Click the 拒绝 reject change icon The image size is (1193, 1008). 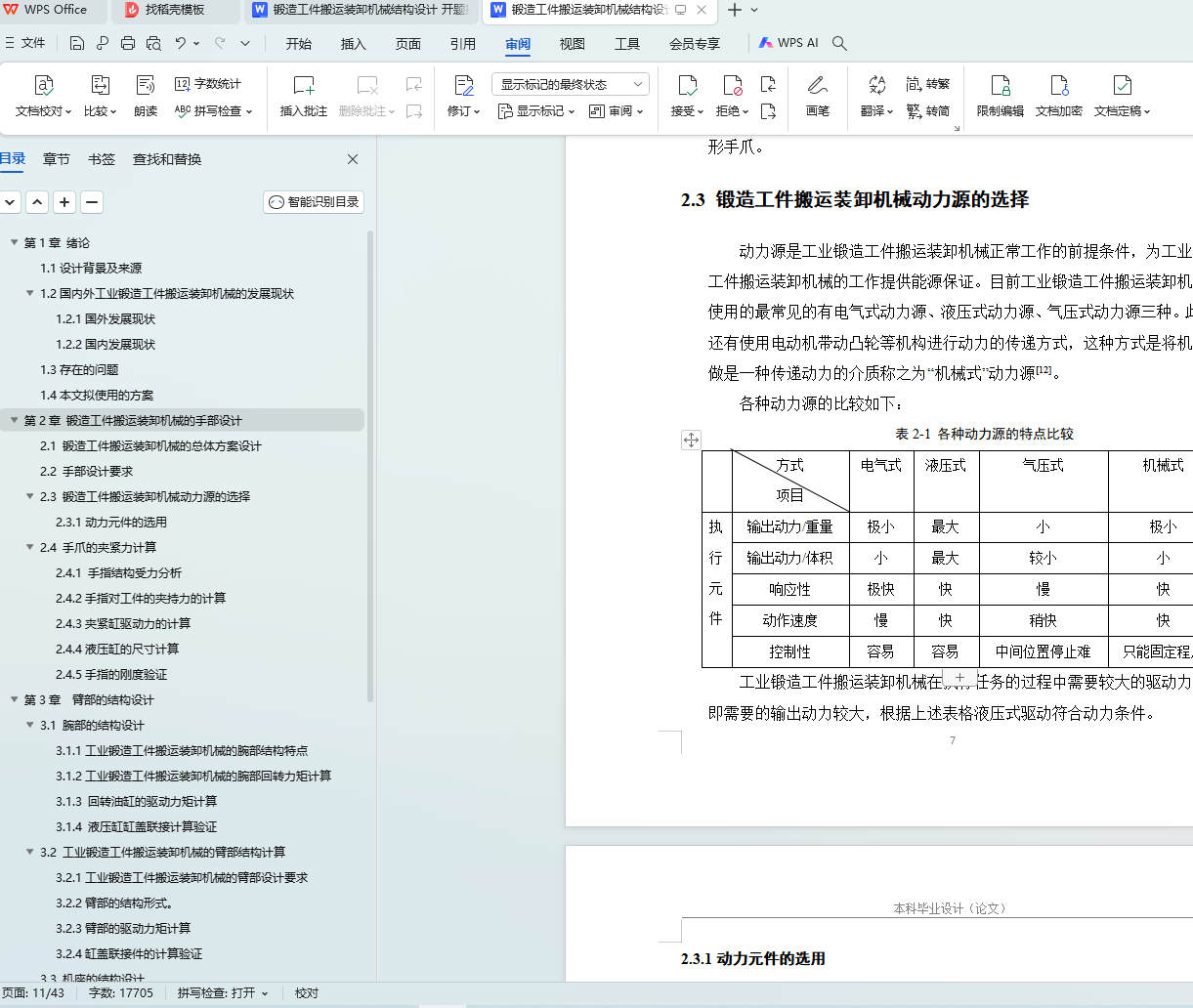[x=732, y=85]
